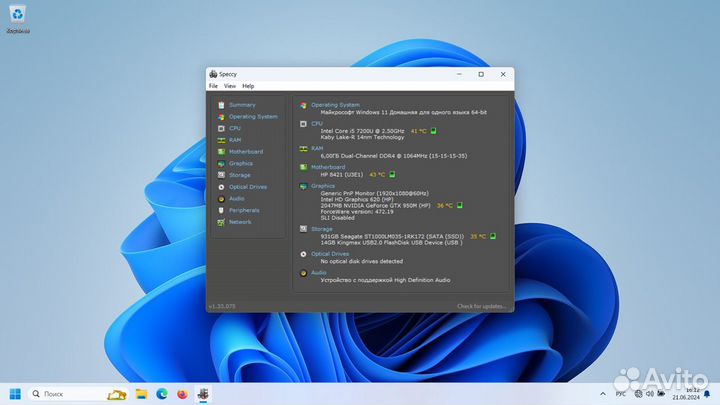Image resolution: width=720 pixels, height=405 pixels.
Task: Open the Storage sidebar entry
Action: (239, 175)
